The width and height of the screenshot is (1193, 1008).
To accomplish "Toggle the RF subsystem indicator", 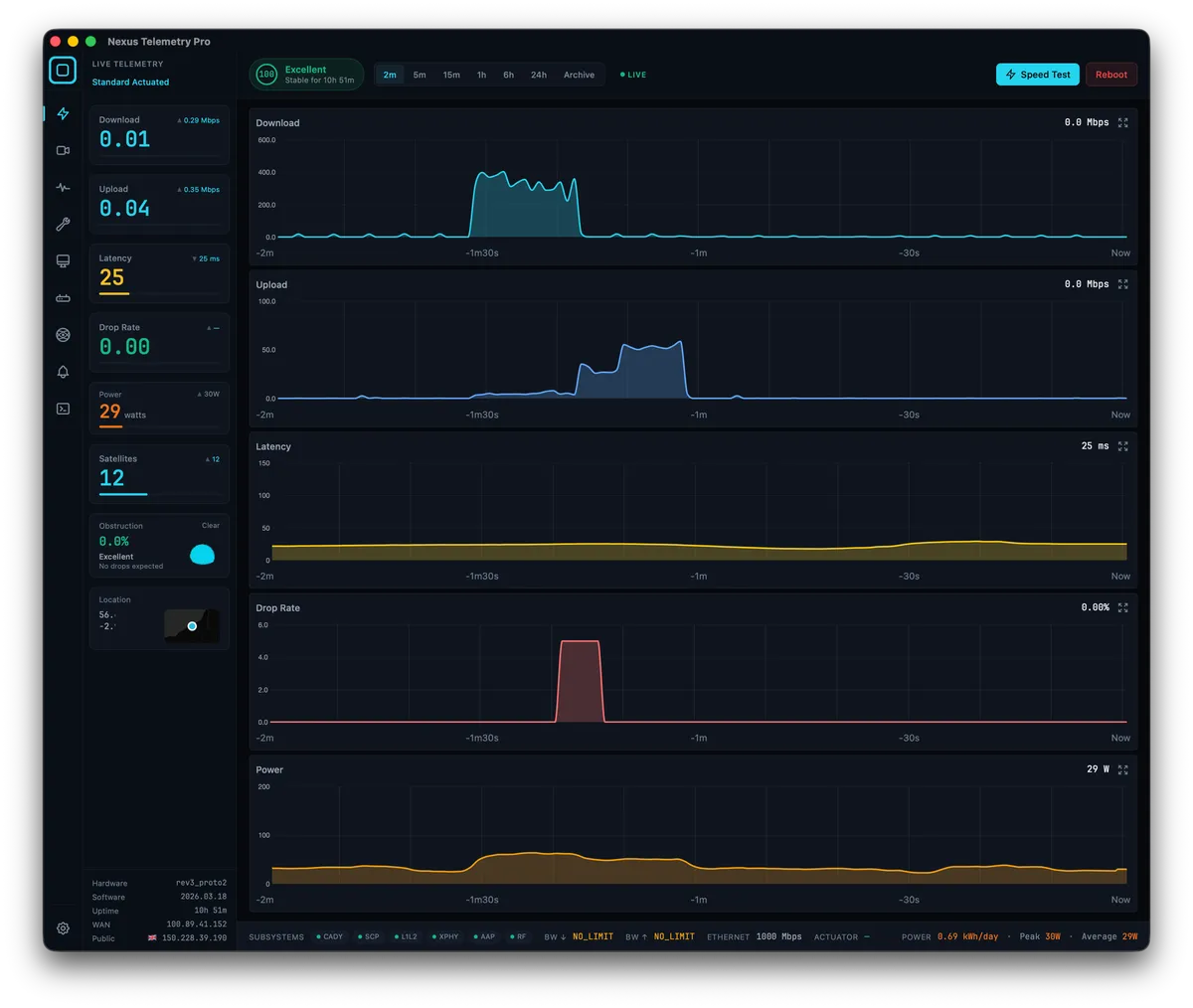I will pos(517,936).
